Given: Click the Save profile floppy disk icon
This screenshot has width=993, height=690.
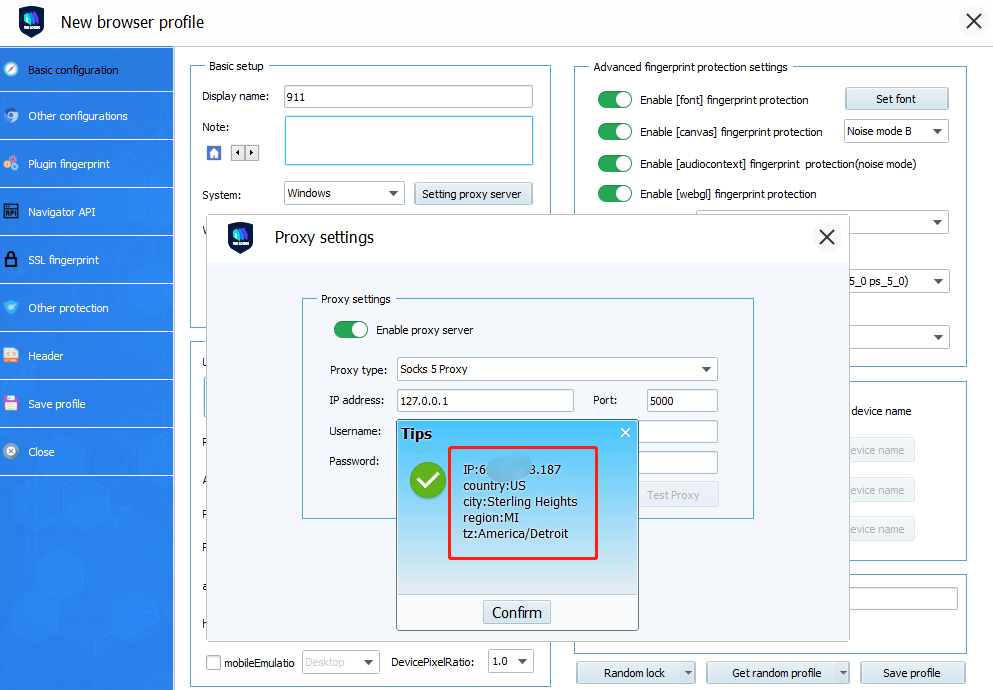Looking at the screenshot, I should coord(11,404).
